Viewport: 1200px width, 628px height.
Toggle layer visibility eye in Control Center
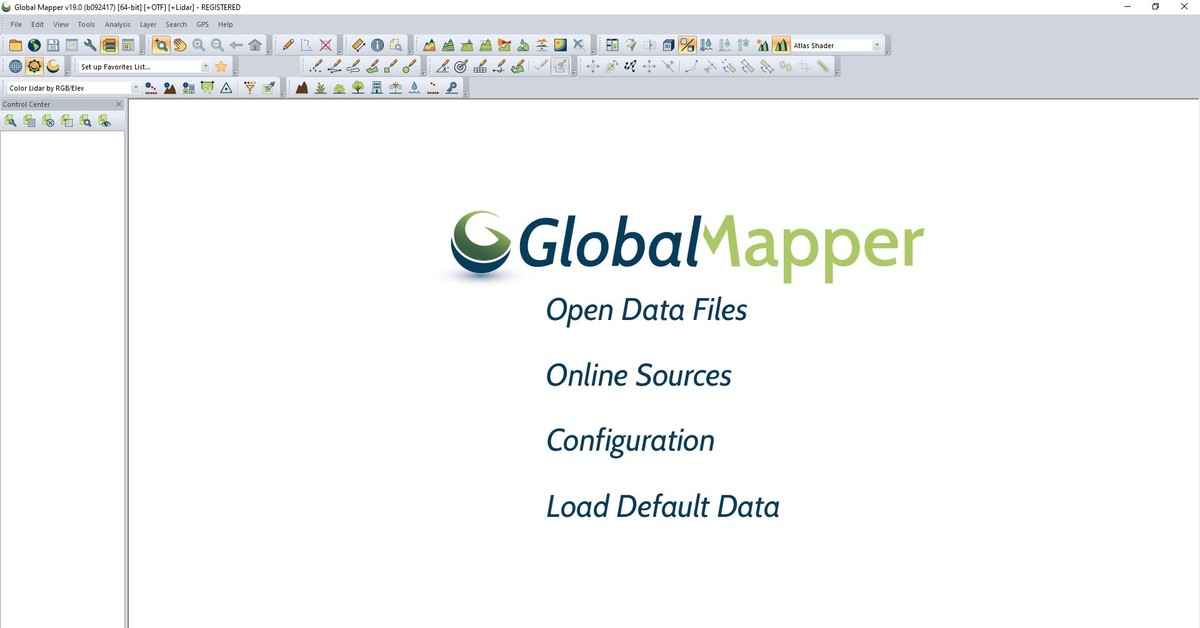pos(104,121)
